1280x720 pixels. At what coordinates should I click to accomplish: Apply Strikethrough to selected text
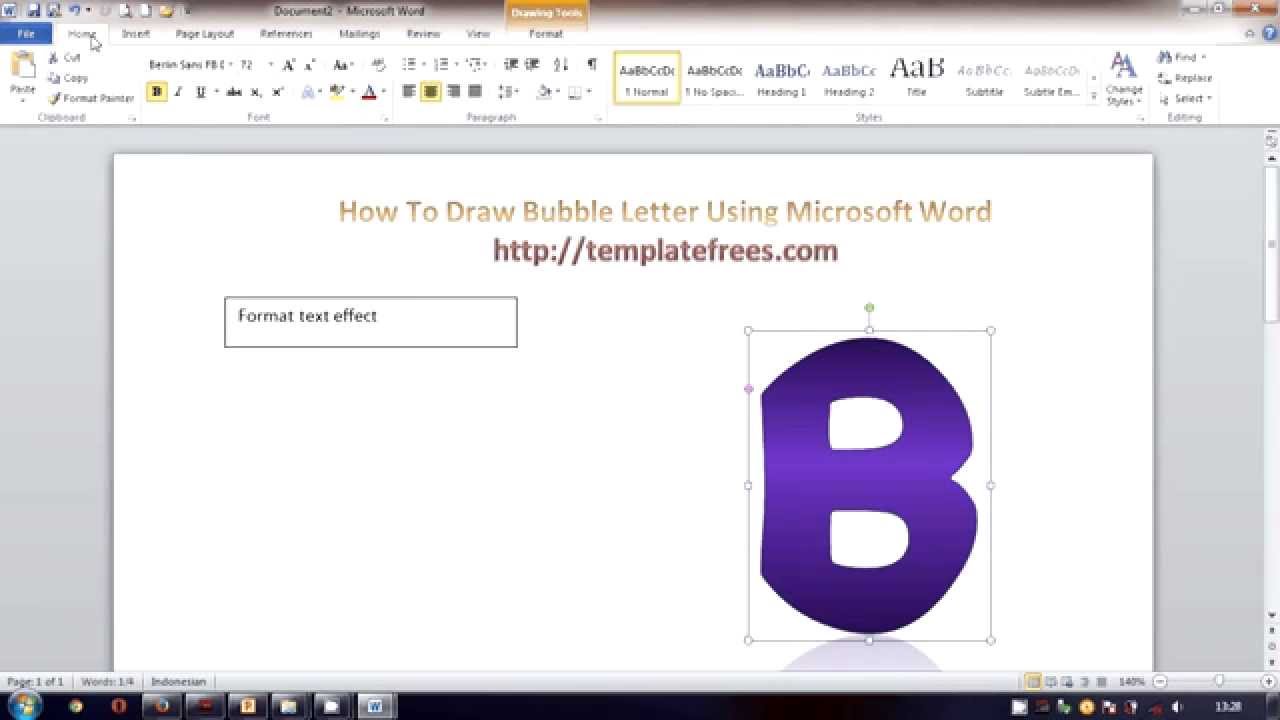tap(233, 91)
